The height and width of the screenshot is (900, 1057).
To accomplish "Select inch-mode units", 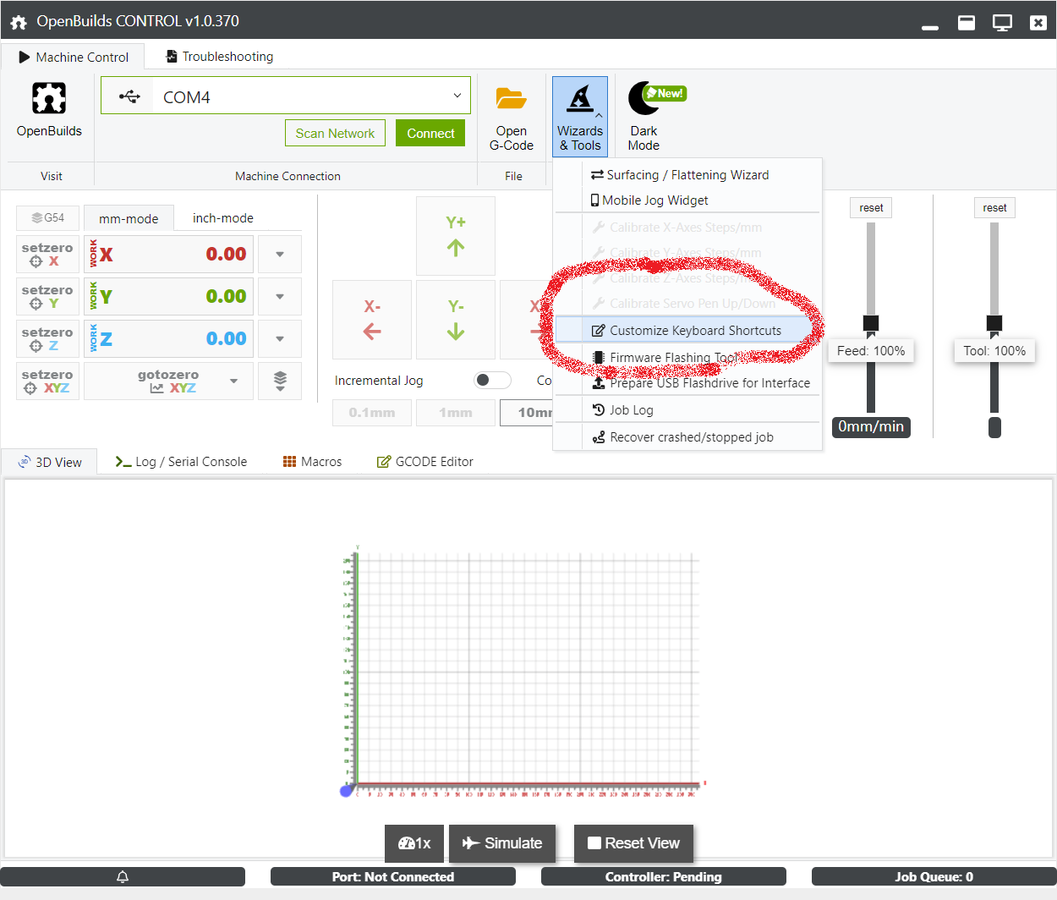I will pos(223,218).
